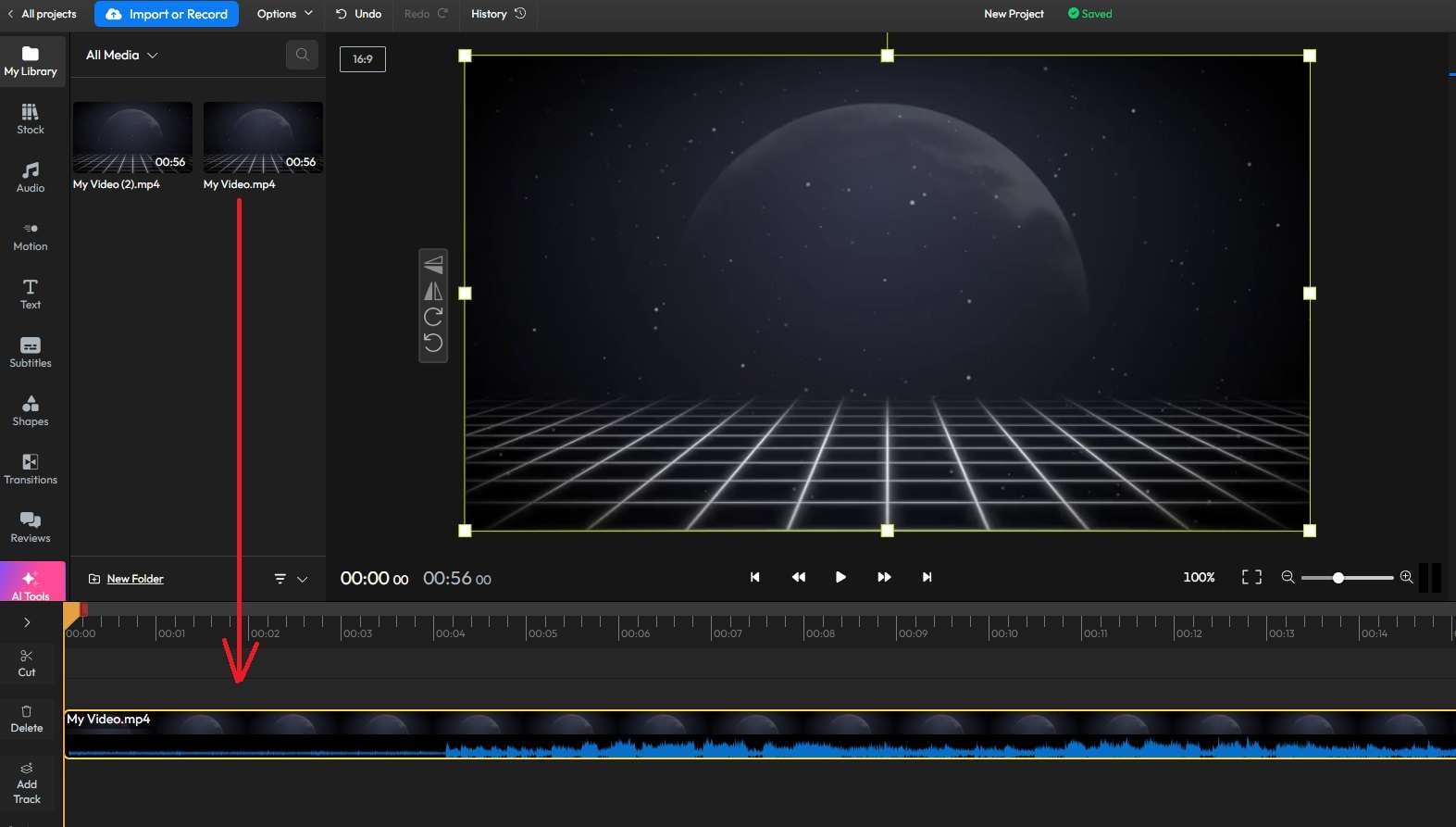Open the Reviews panel

[x=31, y=528]
